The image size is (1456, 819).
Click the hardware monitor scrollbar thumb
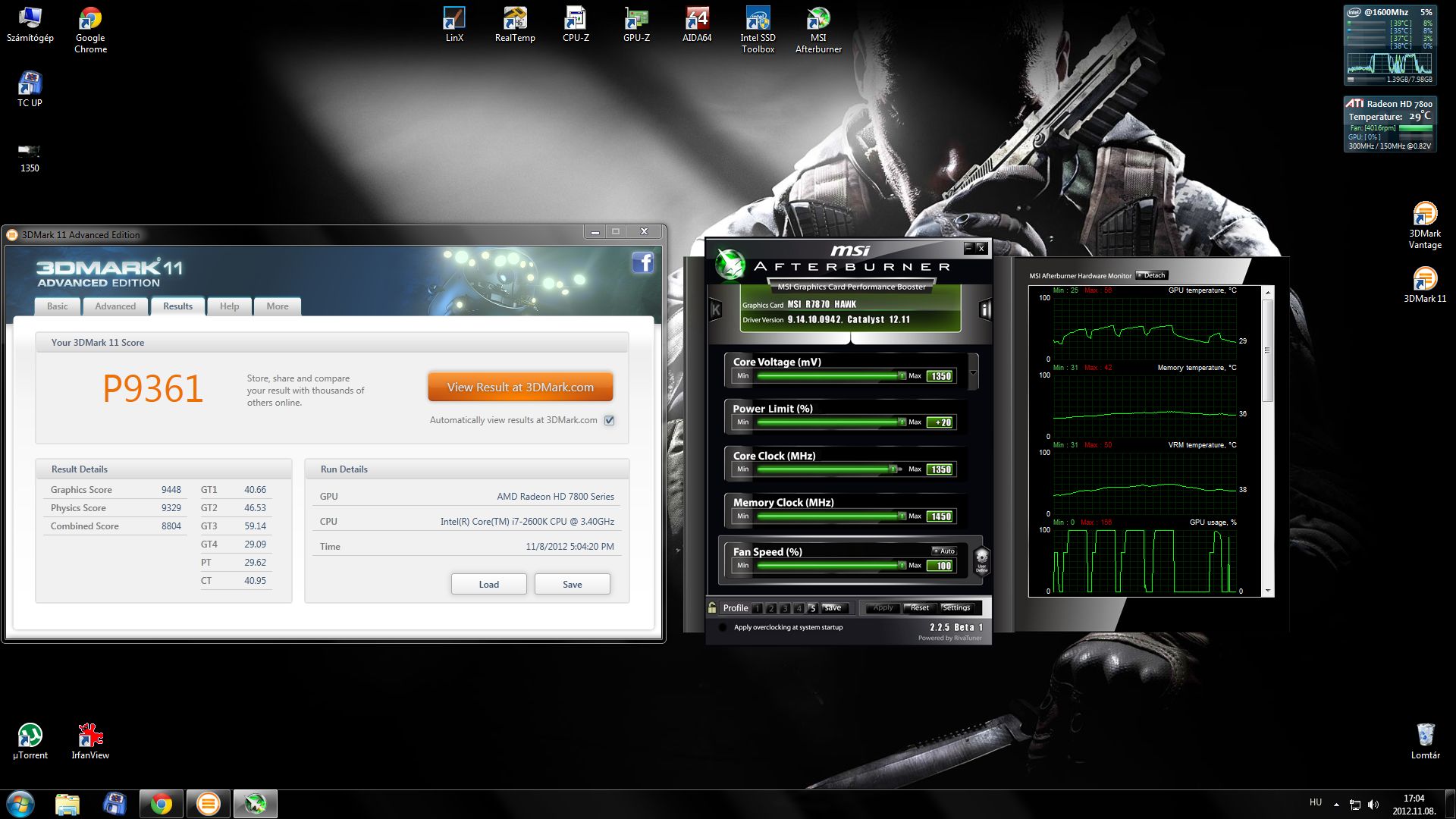(x=1267, y=350)
